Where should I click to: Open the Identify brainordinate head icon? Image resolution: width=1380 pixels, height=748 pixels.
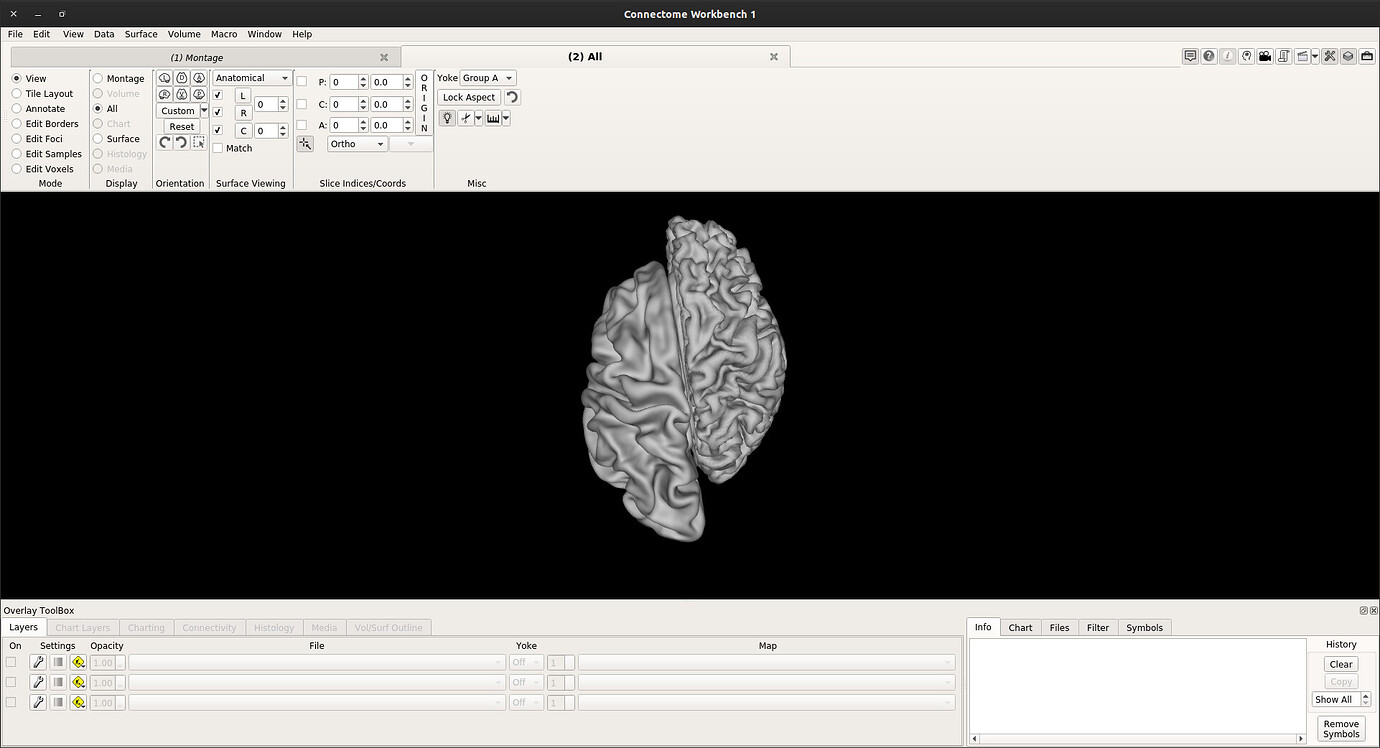[1246, 56]
